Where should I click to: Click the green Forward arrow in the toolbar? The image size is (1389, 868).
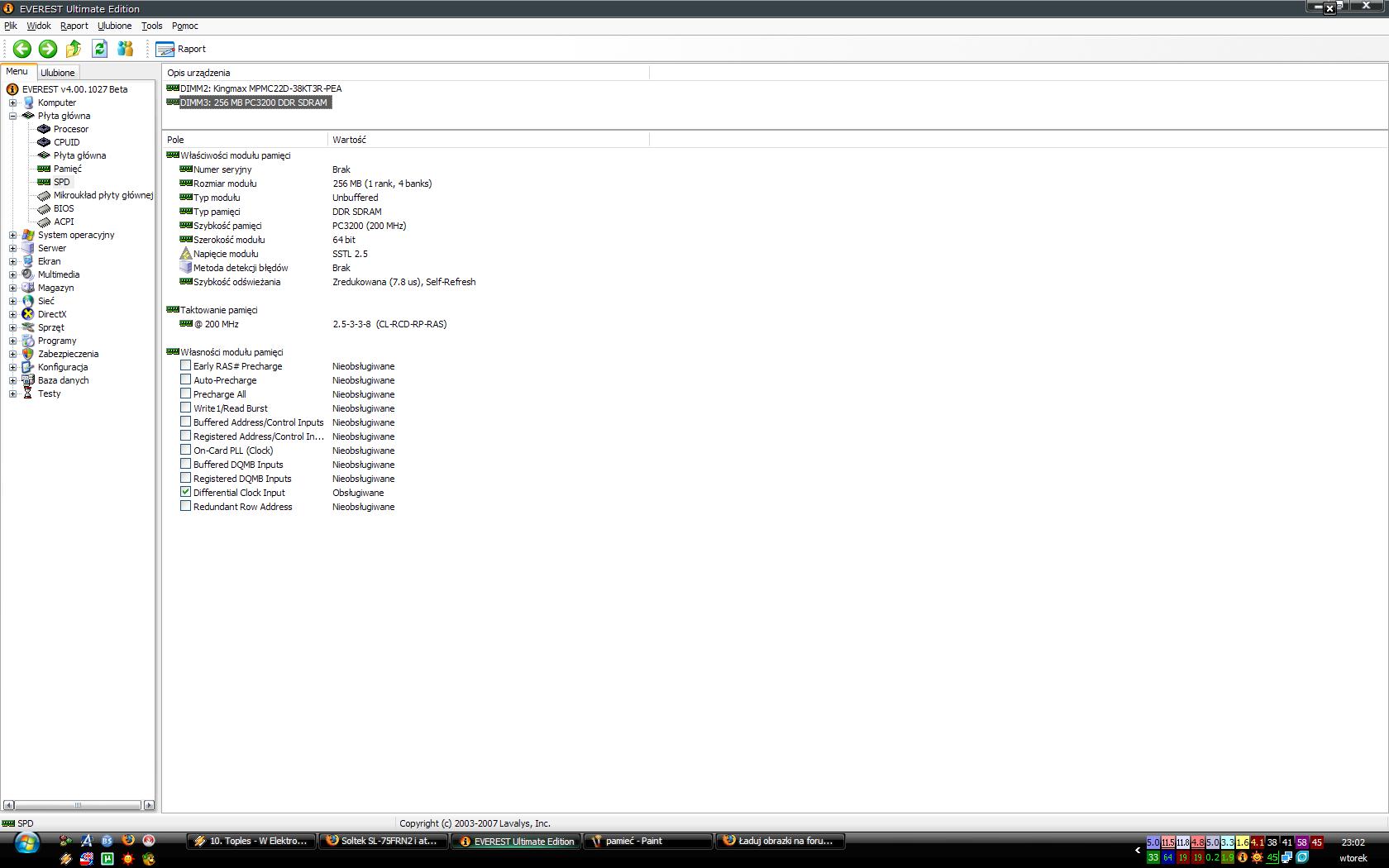pyautogui.click(x=48, y=49)
